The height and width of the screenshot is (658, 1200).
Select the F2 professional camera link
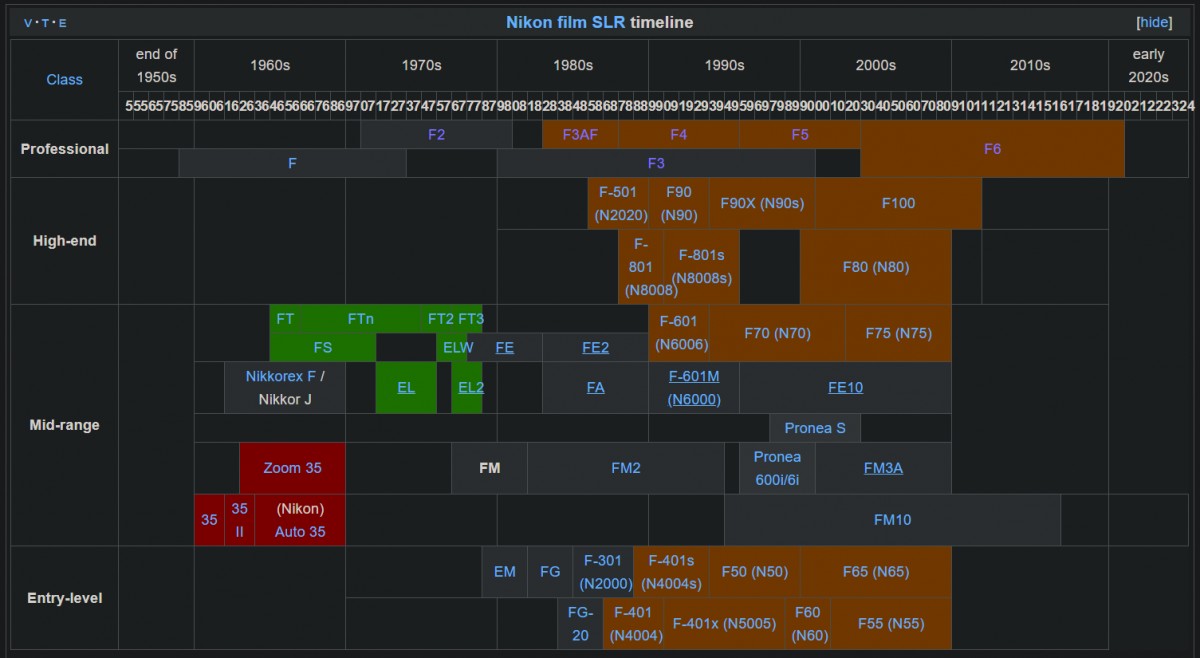436,134
